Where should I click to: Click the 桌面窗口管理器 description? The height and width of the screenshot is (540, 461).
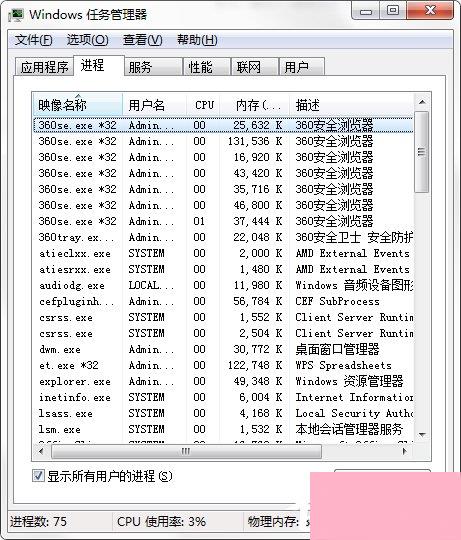click(337, 349)
